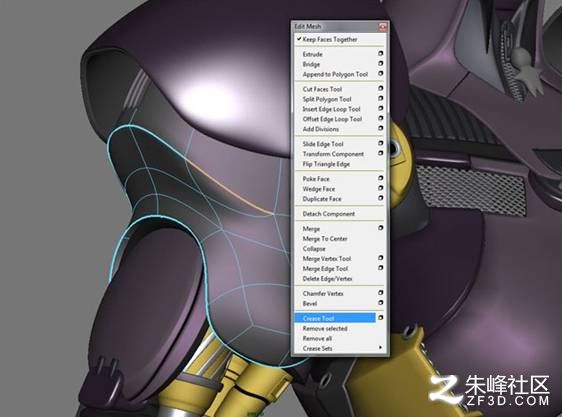
Task: Select Chamfer Vertex command
Action: [323, 294]
